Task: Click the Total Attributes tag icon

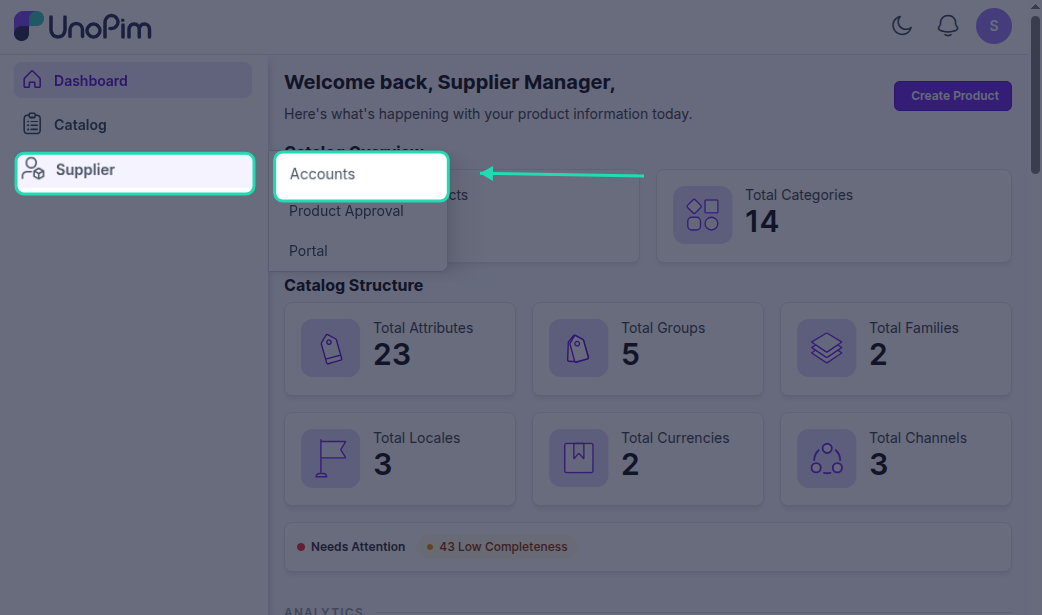Action: pos(330,348)
